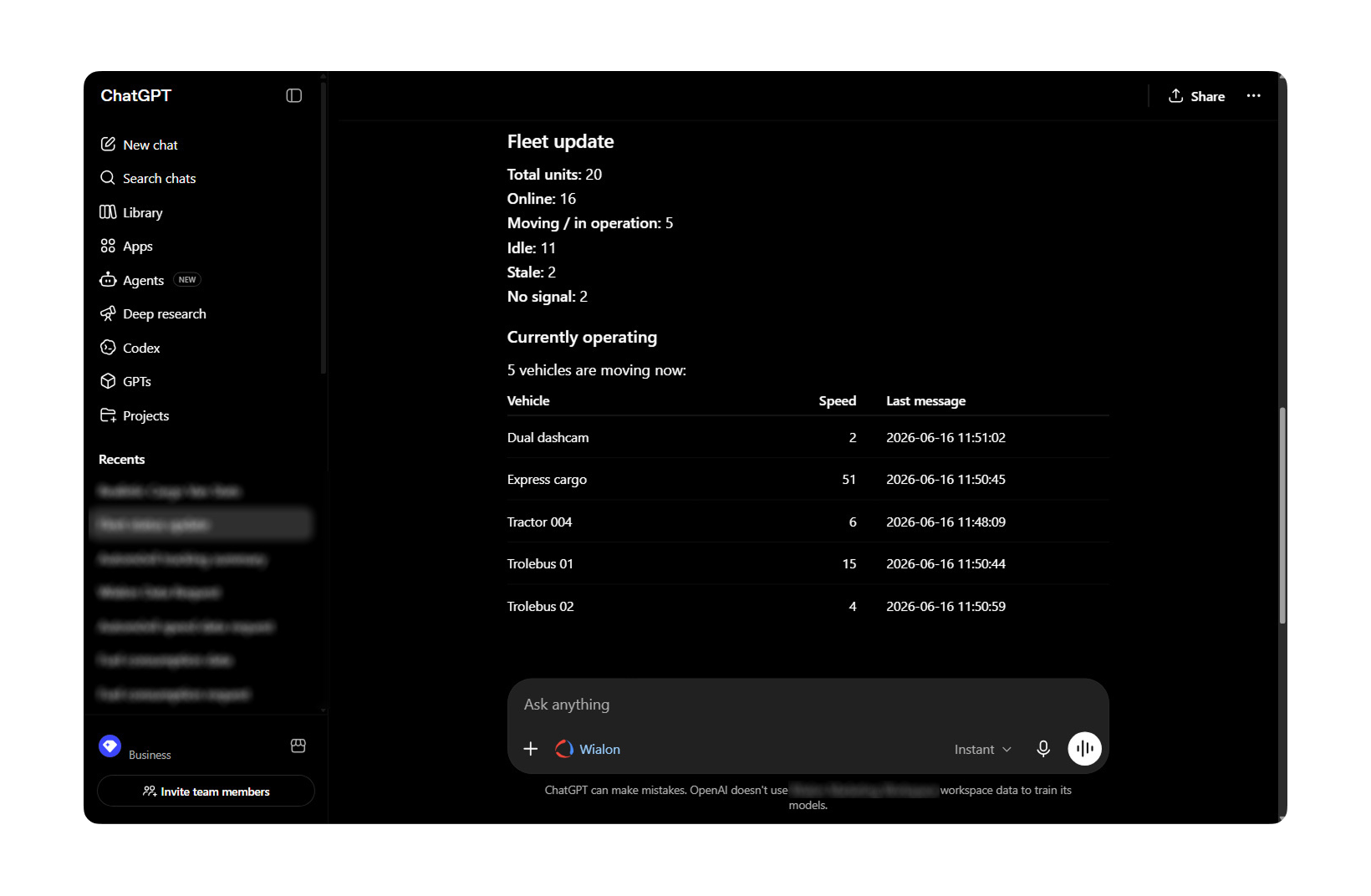This screenshot has width=1371, height=896.
Task: Open the Agents section label
Action: (143, 280)
